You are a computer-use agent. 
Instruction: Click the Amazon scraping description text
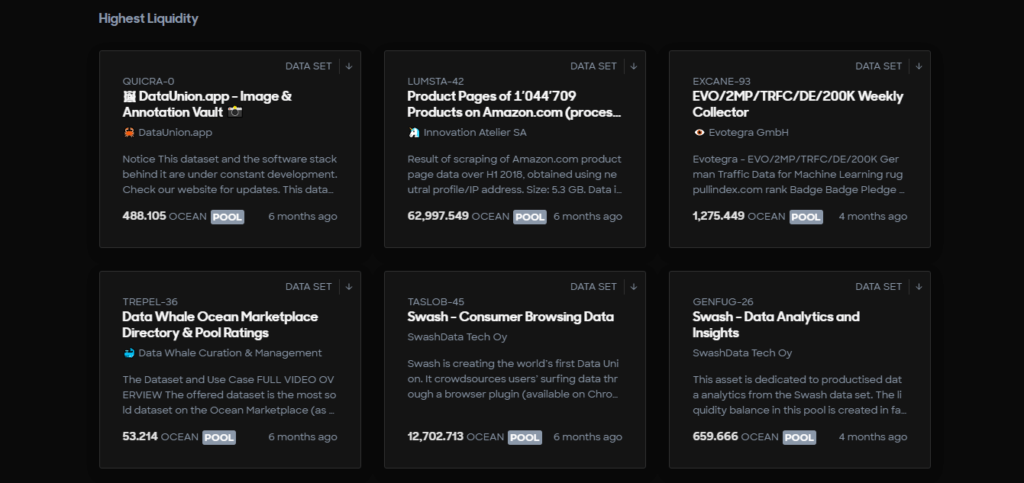point(515,174)
